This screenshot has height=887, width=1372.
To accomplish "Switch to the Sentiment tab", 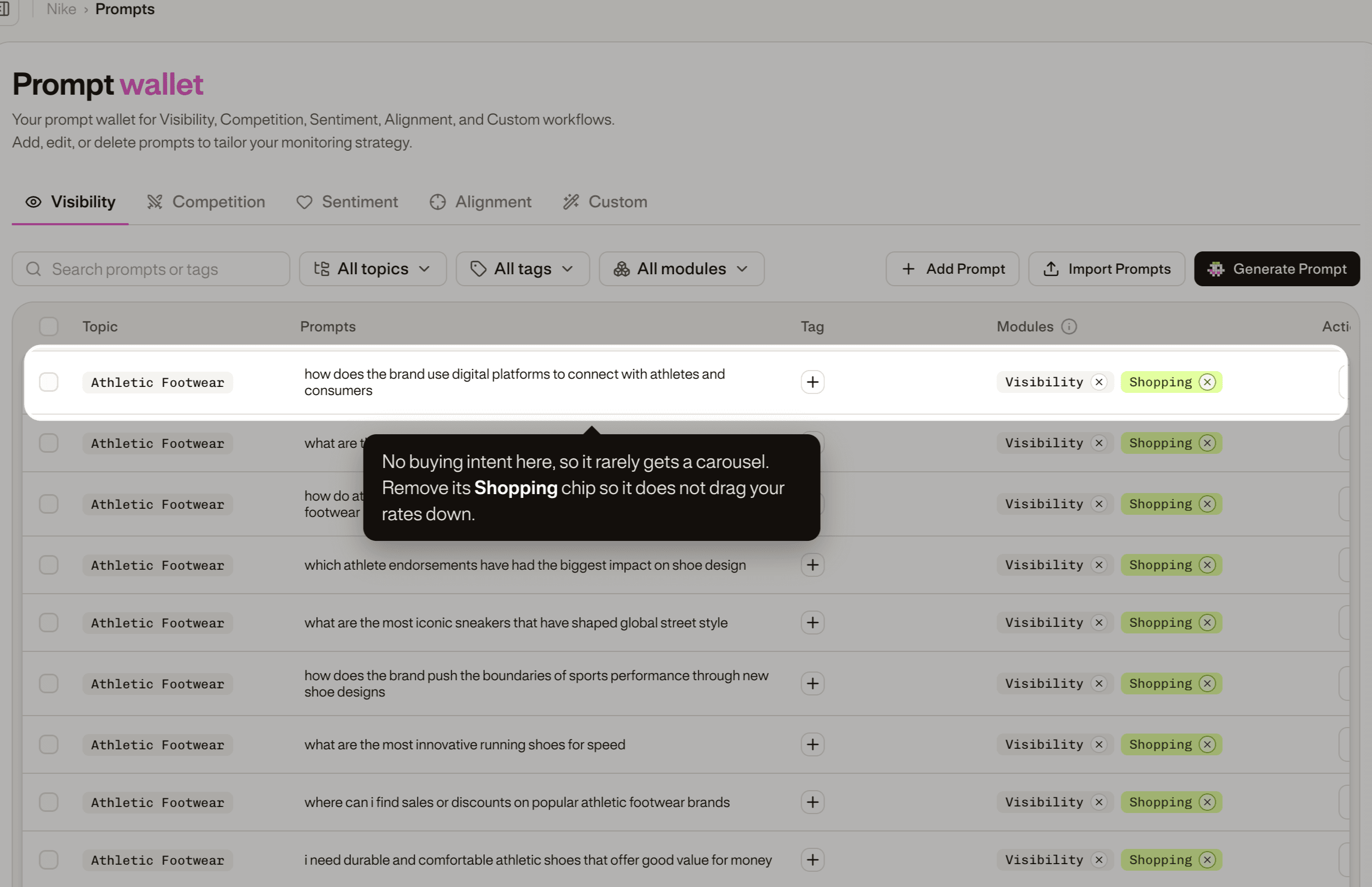I will tap(347, 202).
